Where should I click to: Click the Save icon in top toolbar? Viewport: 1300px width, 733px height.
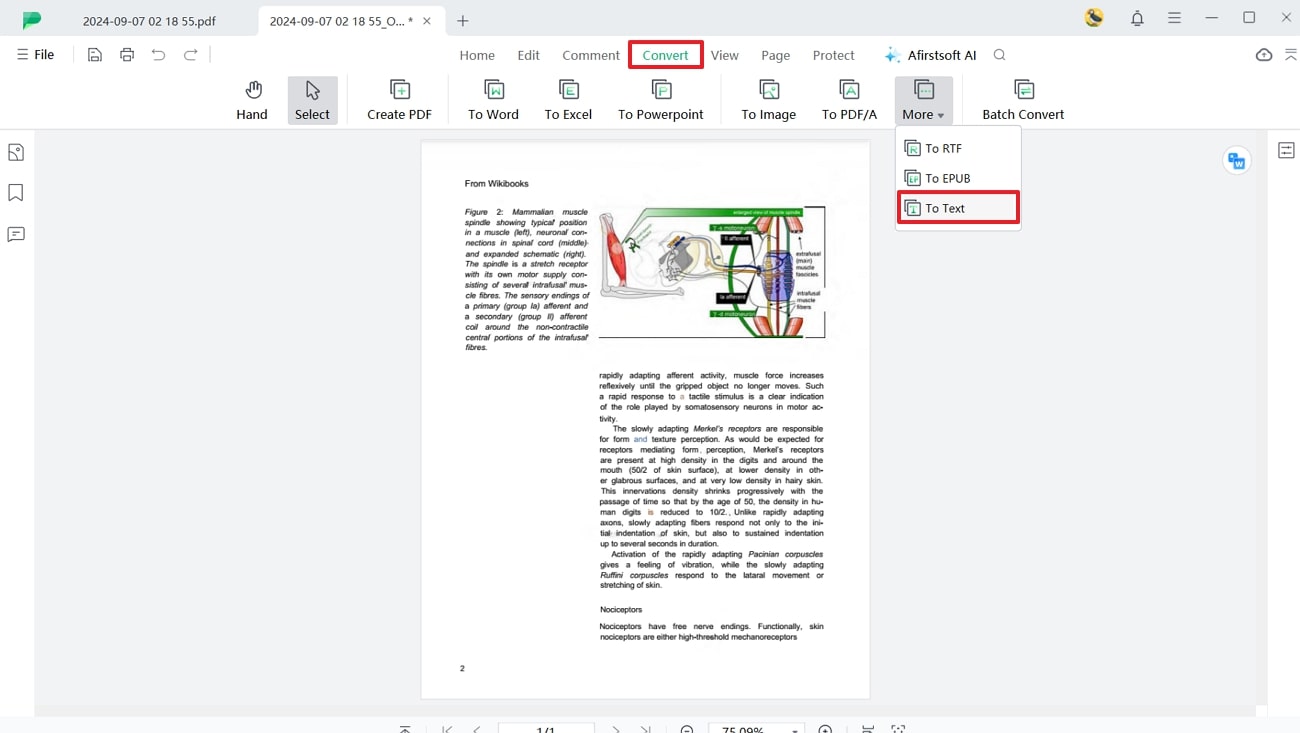[x=95, y=55]
